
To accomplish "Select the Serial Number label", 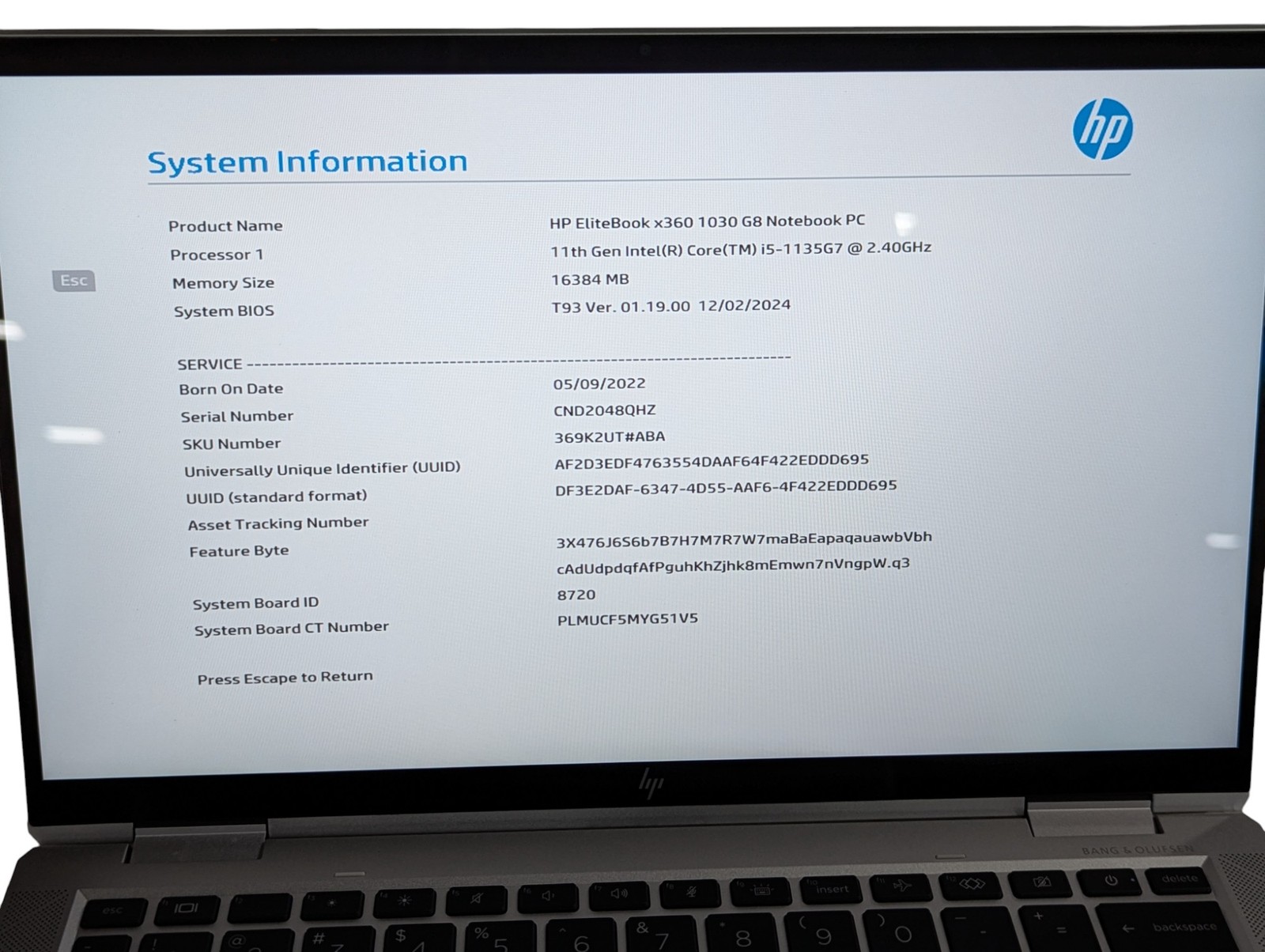I will (236, 417).
